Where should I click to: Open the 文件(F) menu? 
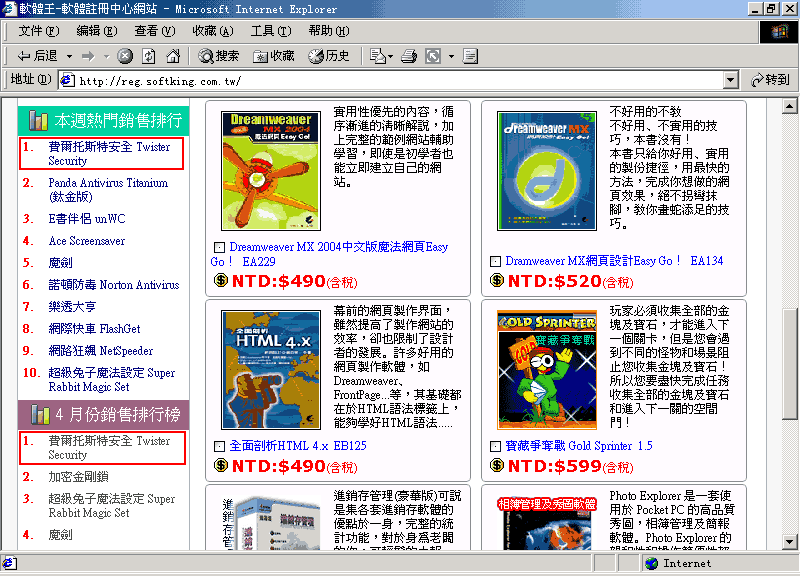(x=39, y=31)
